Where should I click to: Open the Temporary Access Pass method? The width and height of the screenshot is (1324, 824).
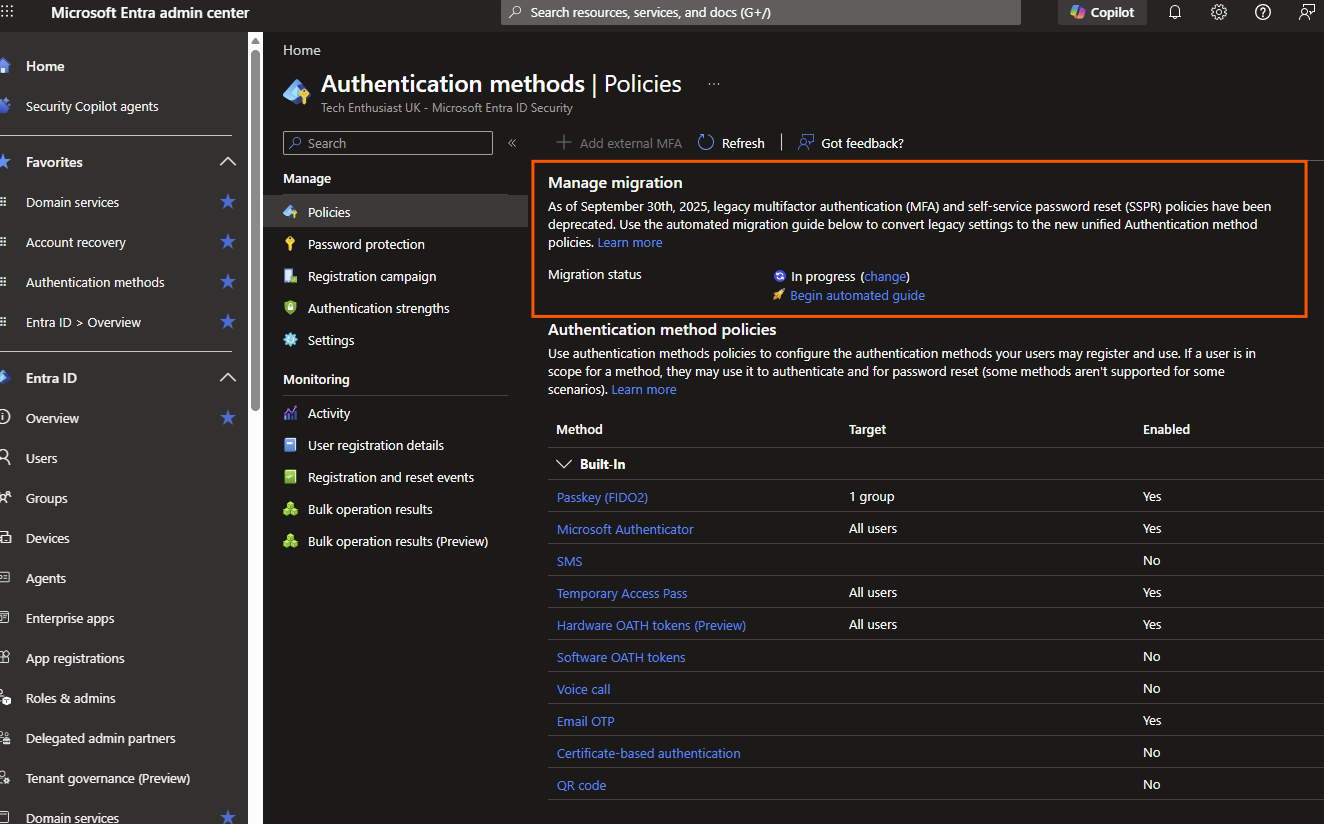pos(622,593)
